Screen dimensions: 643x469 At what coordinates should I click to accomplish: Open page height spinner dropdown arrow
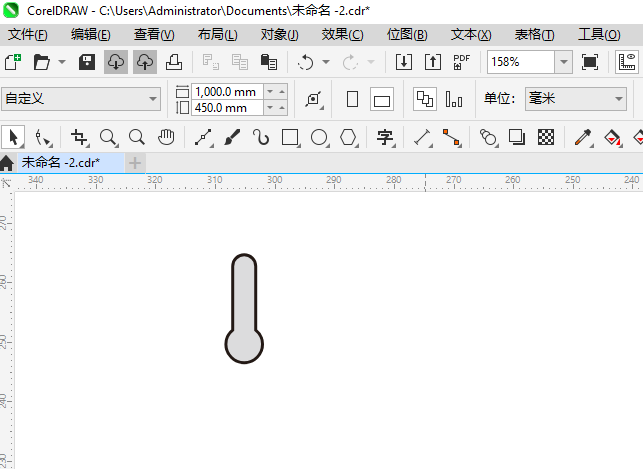pos(270,108)
